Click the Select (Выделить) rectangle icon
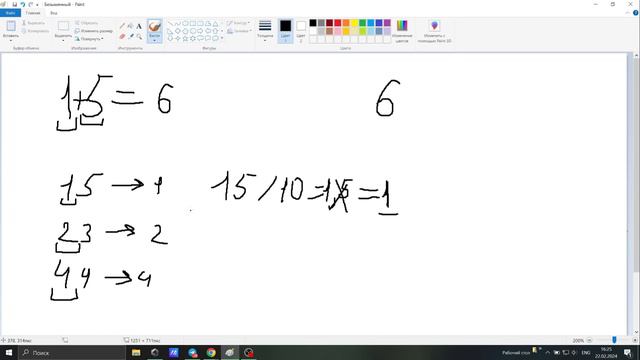This screenshot has width=640, height=360. [63, 26]
